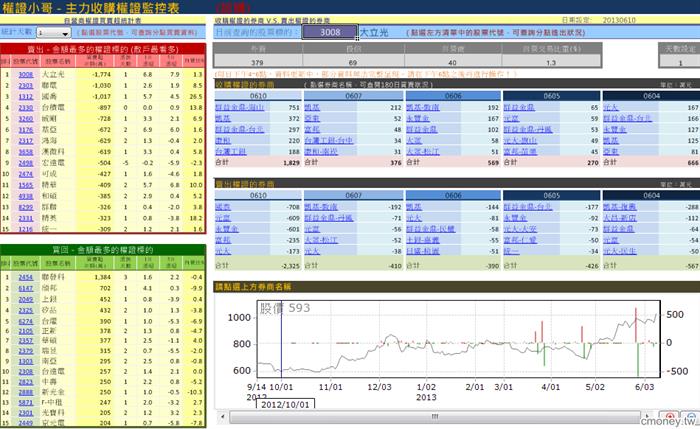Image resolution: width=700 pixels, height=429 pixels.
Task: Open stock code 3260 link
Action: pyautogui.click(x=25, y=119)
